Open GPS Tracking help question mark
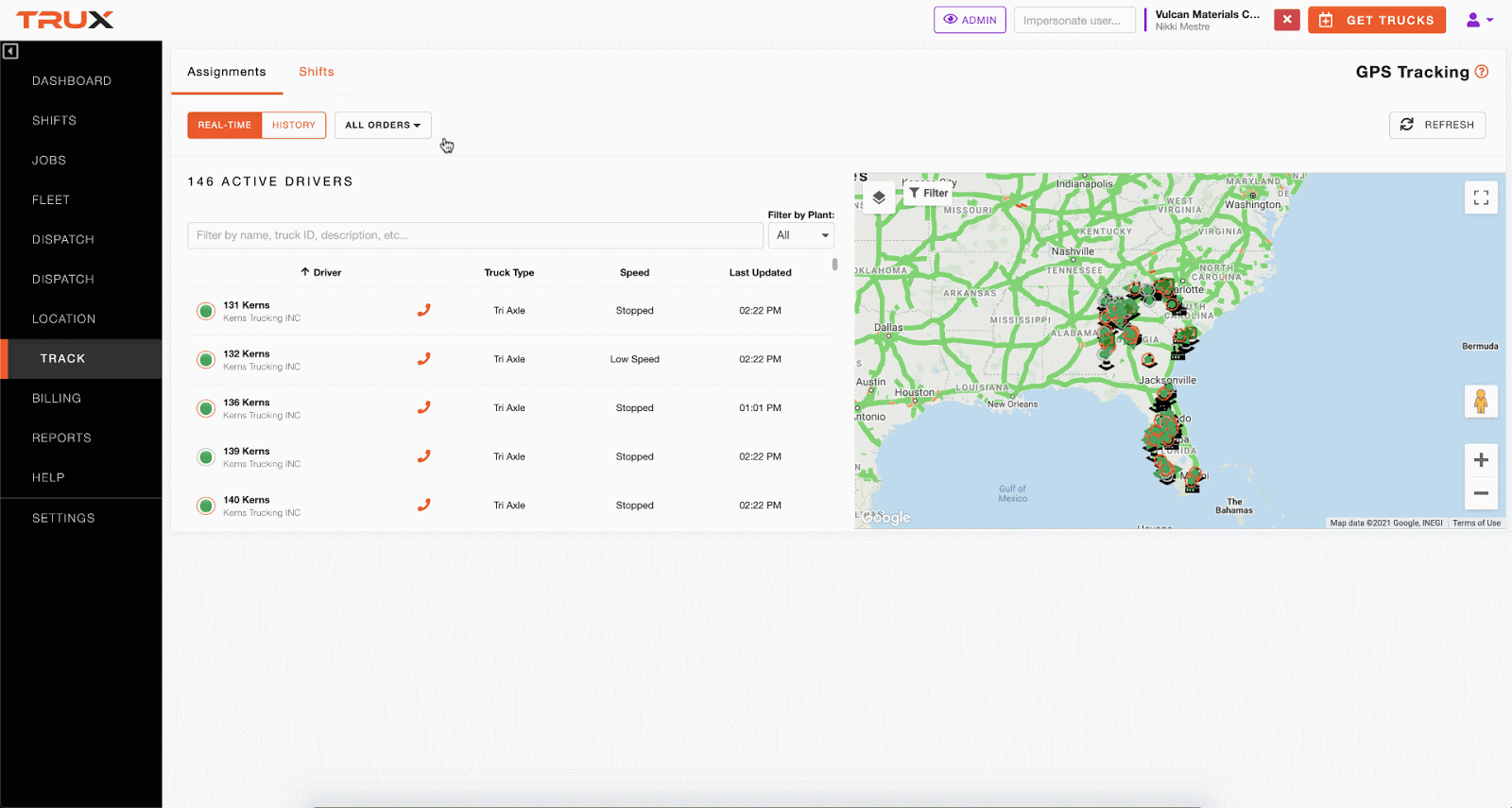The image size is (1512, 808). (x=1482, y=72)
